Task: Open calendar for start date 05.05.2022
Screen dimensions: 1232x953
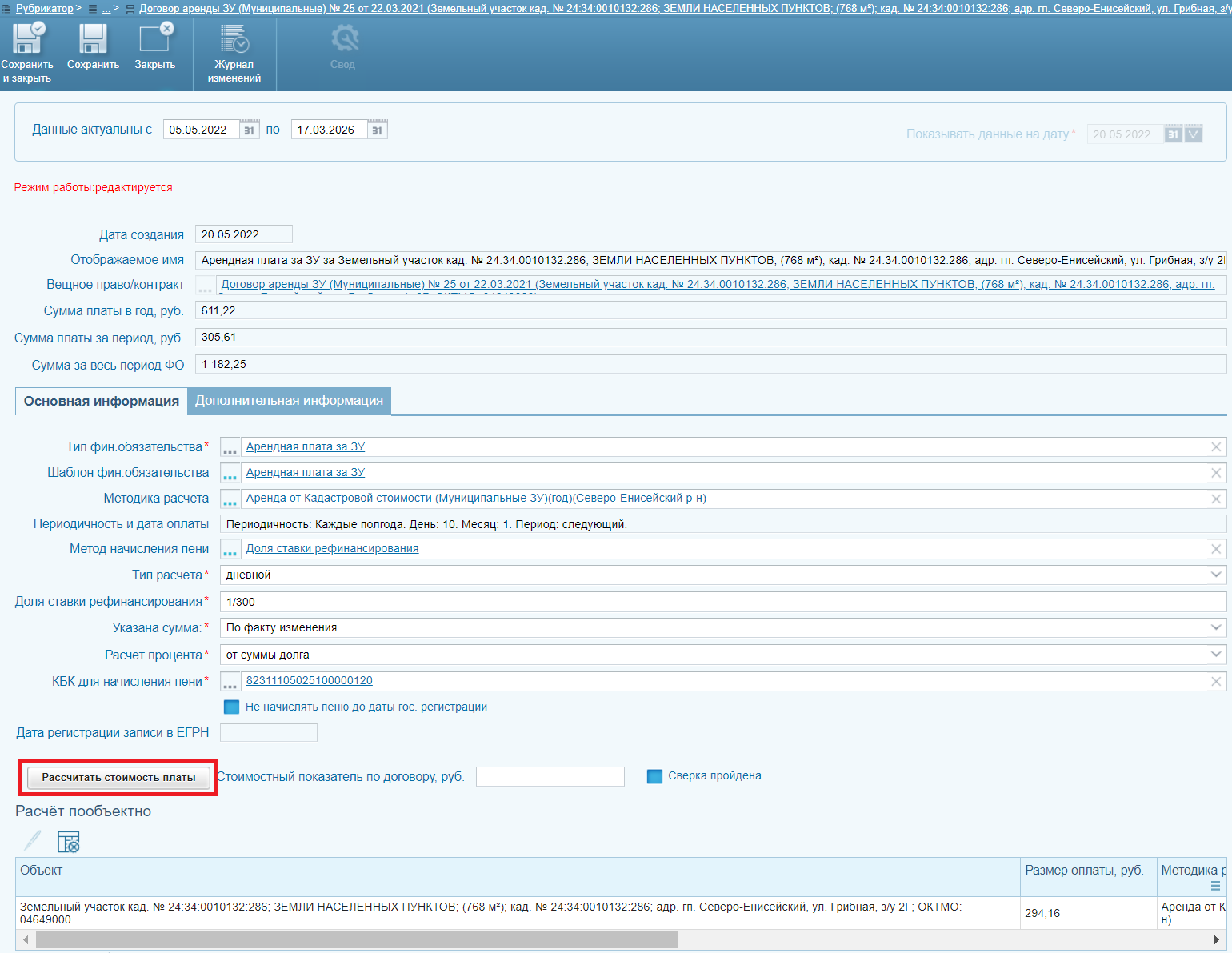Action: [x=250, y=130]
